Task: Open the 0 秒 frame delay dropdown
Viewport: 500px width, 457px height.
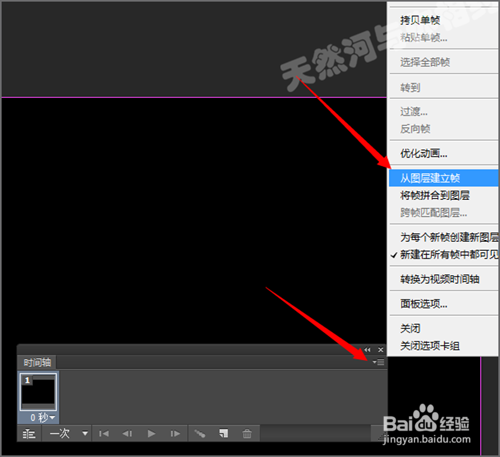Action: point(42,417)
